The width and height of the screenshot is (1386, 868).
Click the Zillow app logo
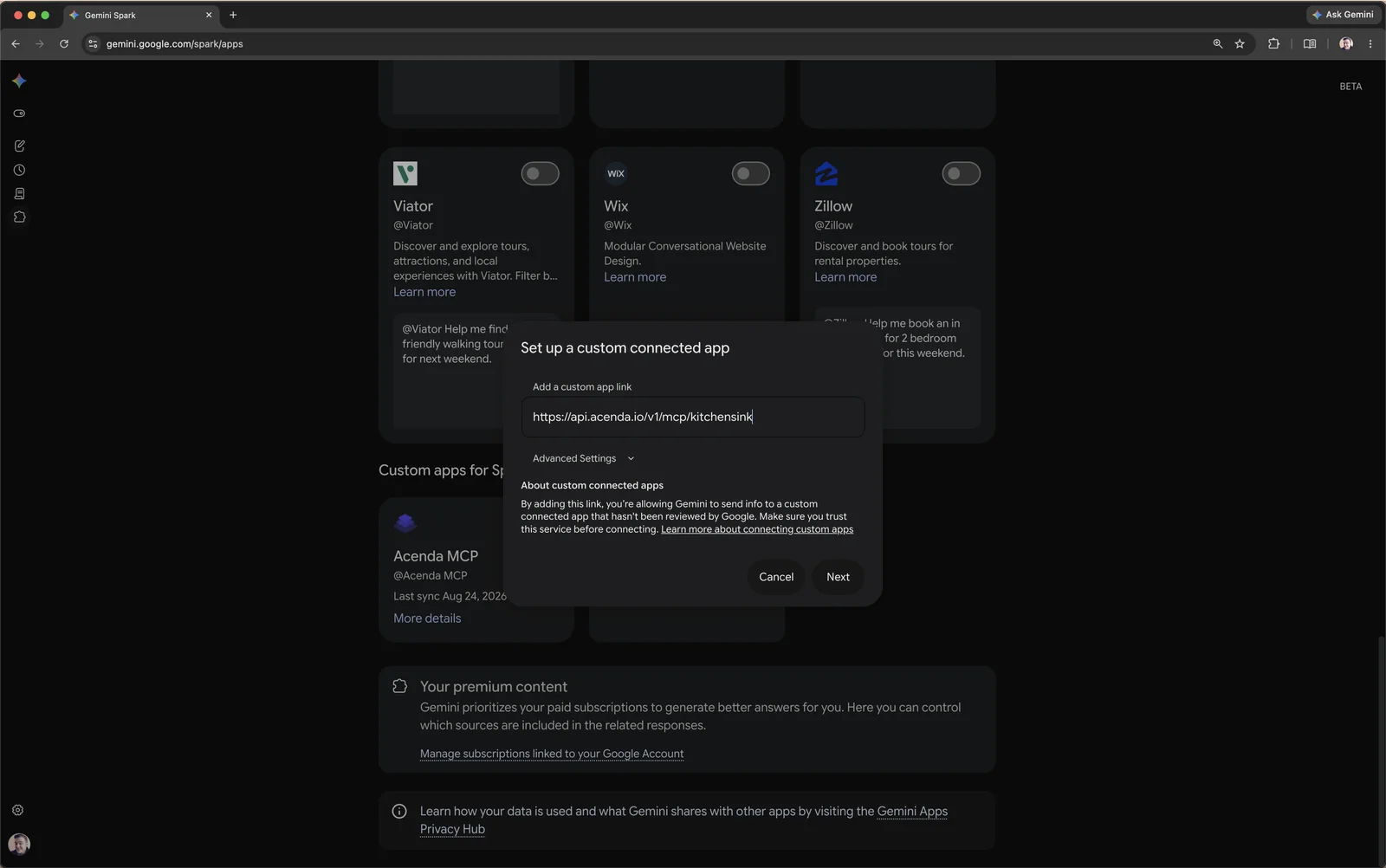(x=826, y=173)
